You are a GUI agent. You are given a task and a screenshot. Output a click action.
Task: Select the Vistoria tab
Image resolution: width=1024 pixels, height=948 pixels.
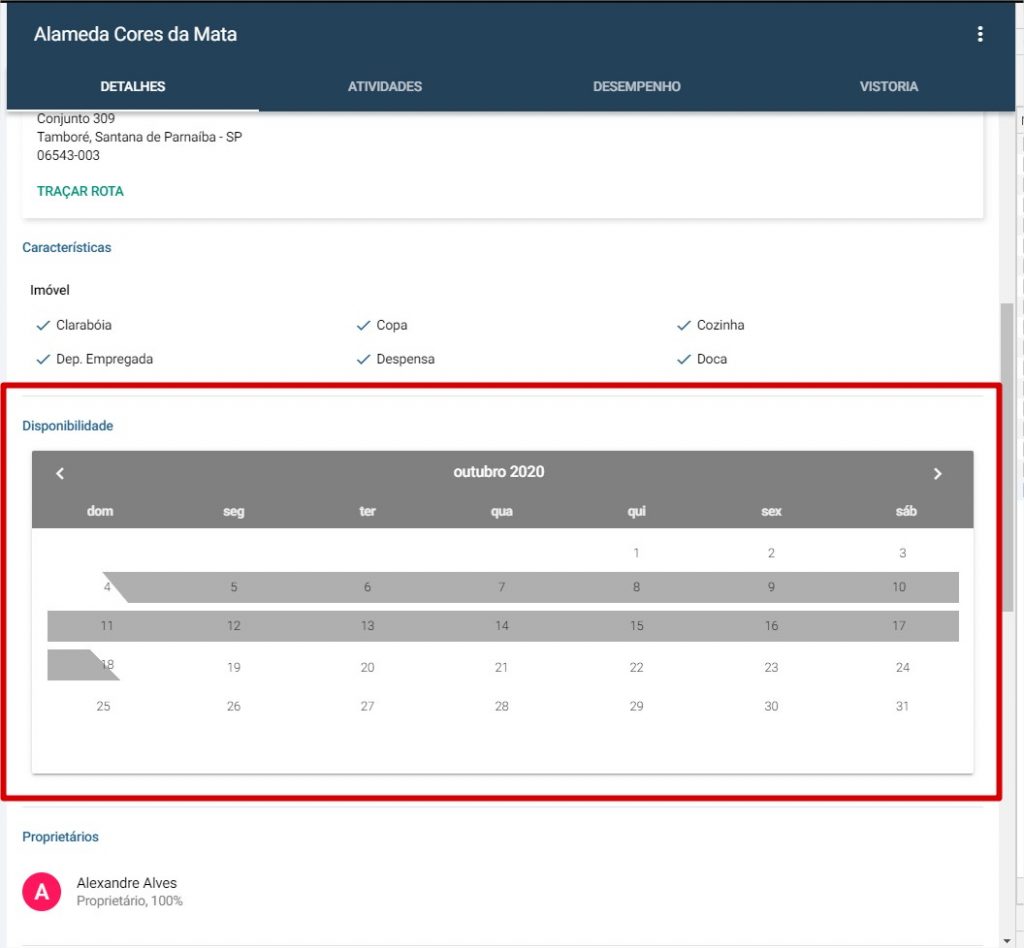(x=889, y=86)
